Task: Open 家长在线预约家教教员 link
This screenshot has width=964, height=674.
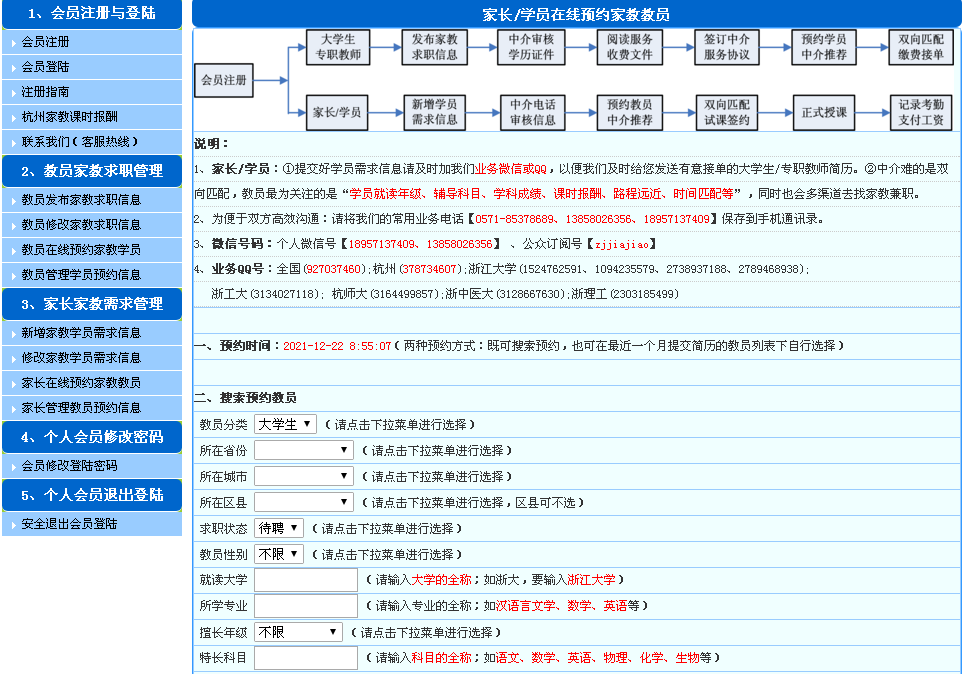Action: (x=81, y=383)
